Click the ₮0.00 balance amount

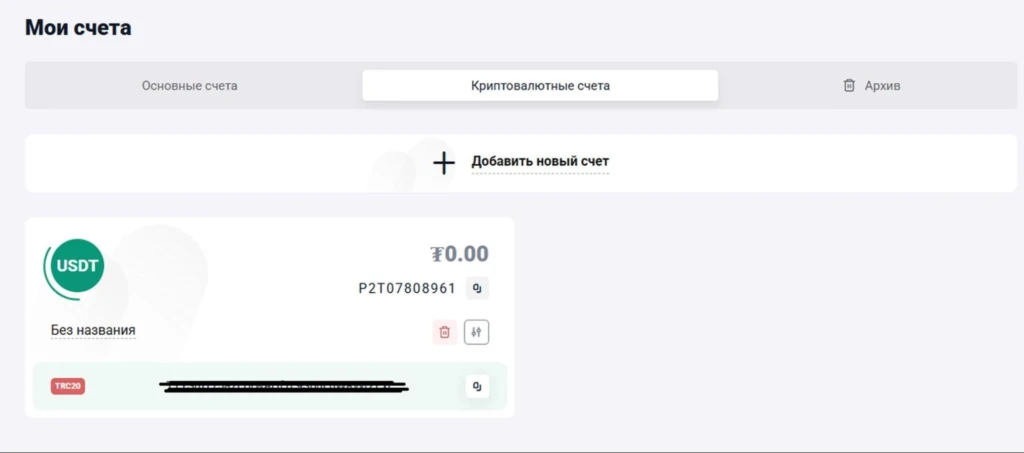459,253
